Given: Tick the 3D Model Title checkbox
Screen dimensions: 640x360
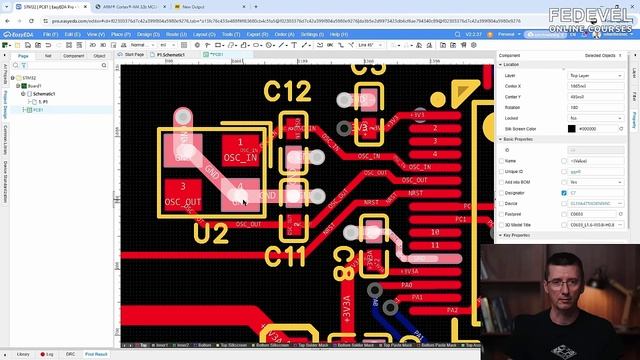Looking at the screenshot, I should 501,225.
